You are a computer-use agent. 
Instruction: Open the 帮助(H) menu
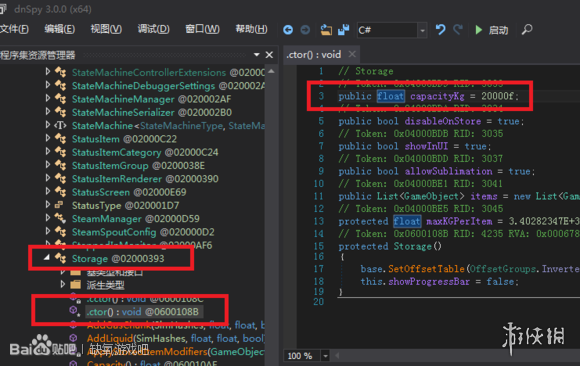pyautogui.click(x=252, y=29)
